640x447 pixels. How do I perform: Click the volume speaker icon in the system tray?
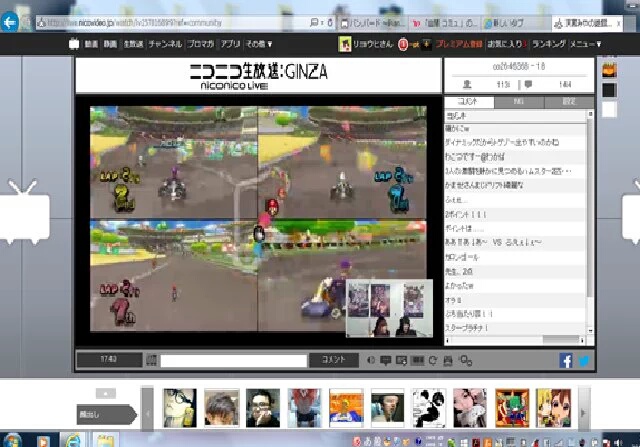619,442
